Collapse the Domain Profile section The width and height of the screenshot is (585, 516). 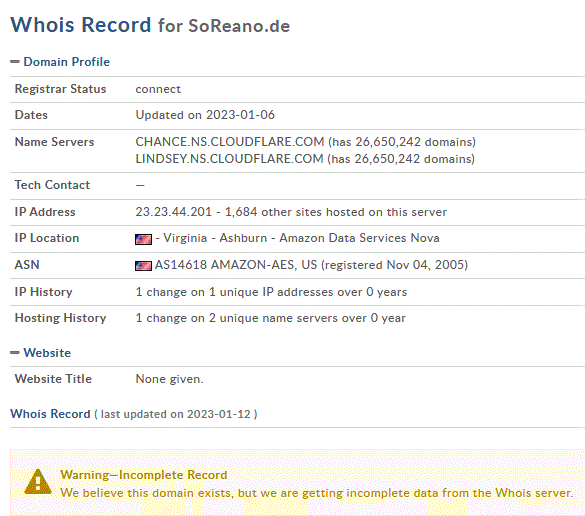(x=15, y=62)
